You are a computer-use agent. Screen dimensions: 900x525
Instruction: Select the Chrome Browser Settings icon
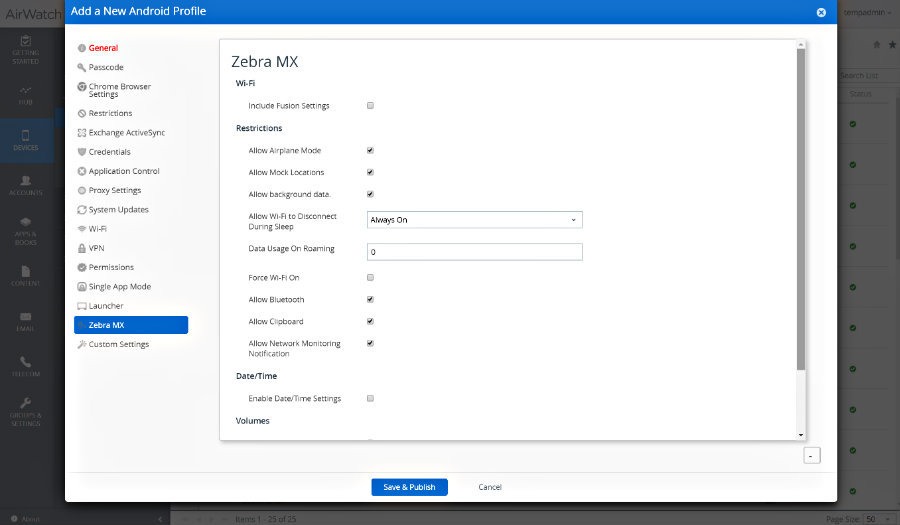point(81,87)
